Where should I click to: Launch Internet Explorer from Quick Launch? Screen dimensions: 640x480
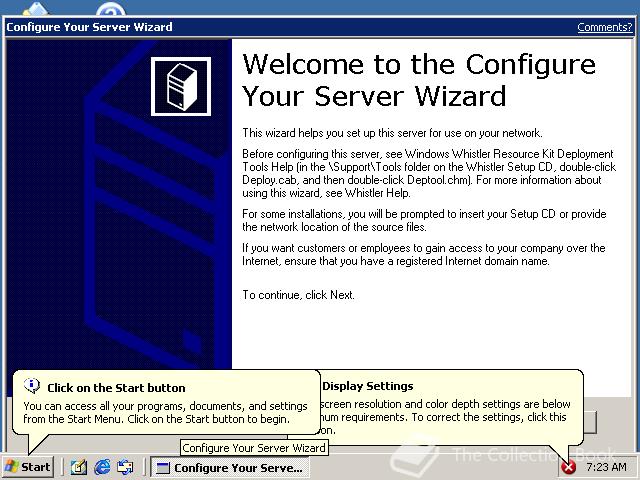[102, 467]
